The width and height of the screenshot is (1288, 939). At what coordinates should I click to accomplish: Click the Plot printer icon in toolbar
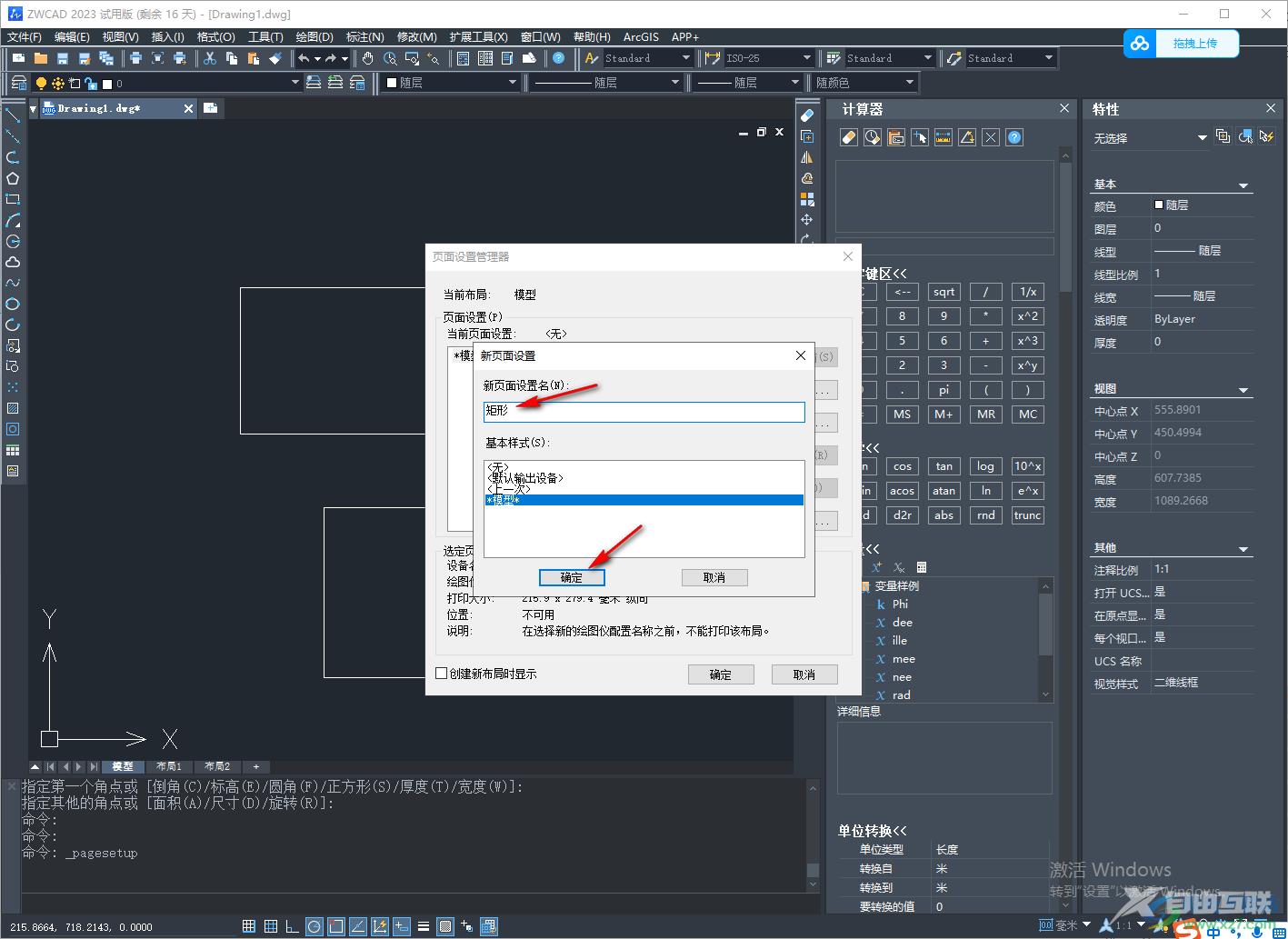point(135,58)
